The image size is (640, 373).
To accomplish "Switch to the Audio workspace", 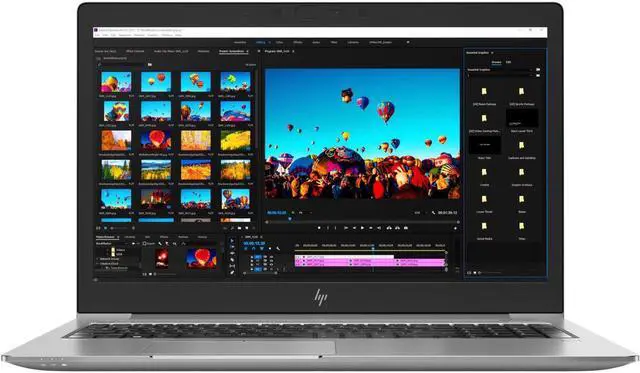I will click(x=316, y=42).
